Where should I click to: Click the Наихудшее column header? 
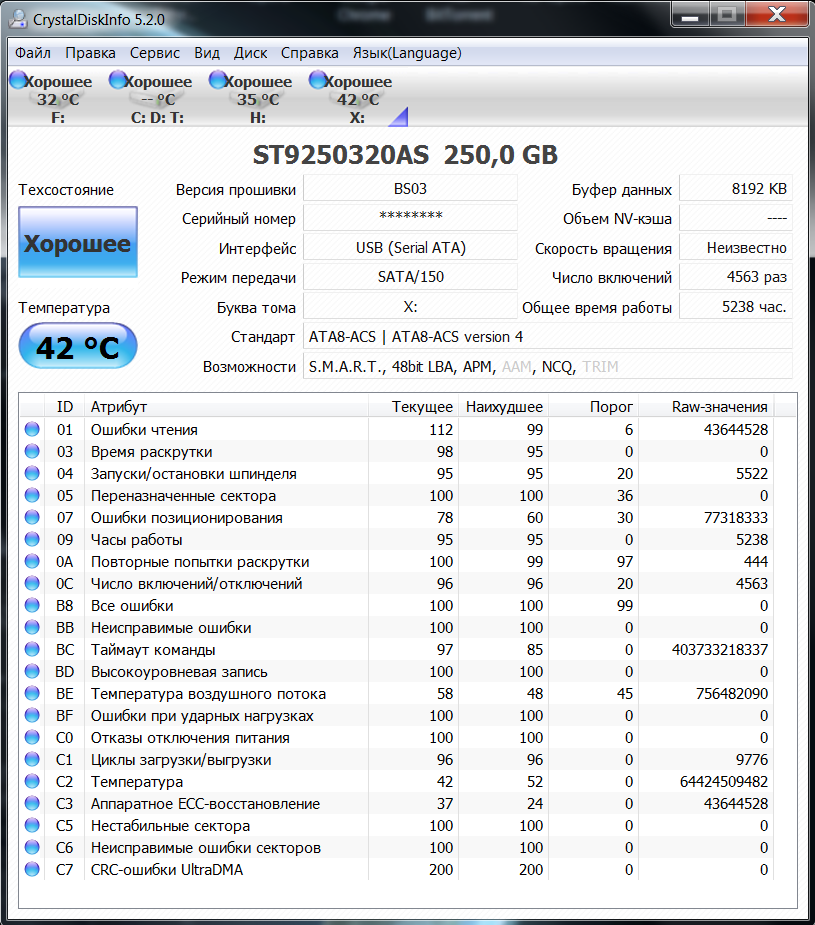[504, 406]
